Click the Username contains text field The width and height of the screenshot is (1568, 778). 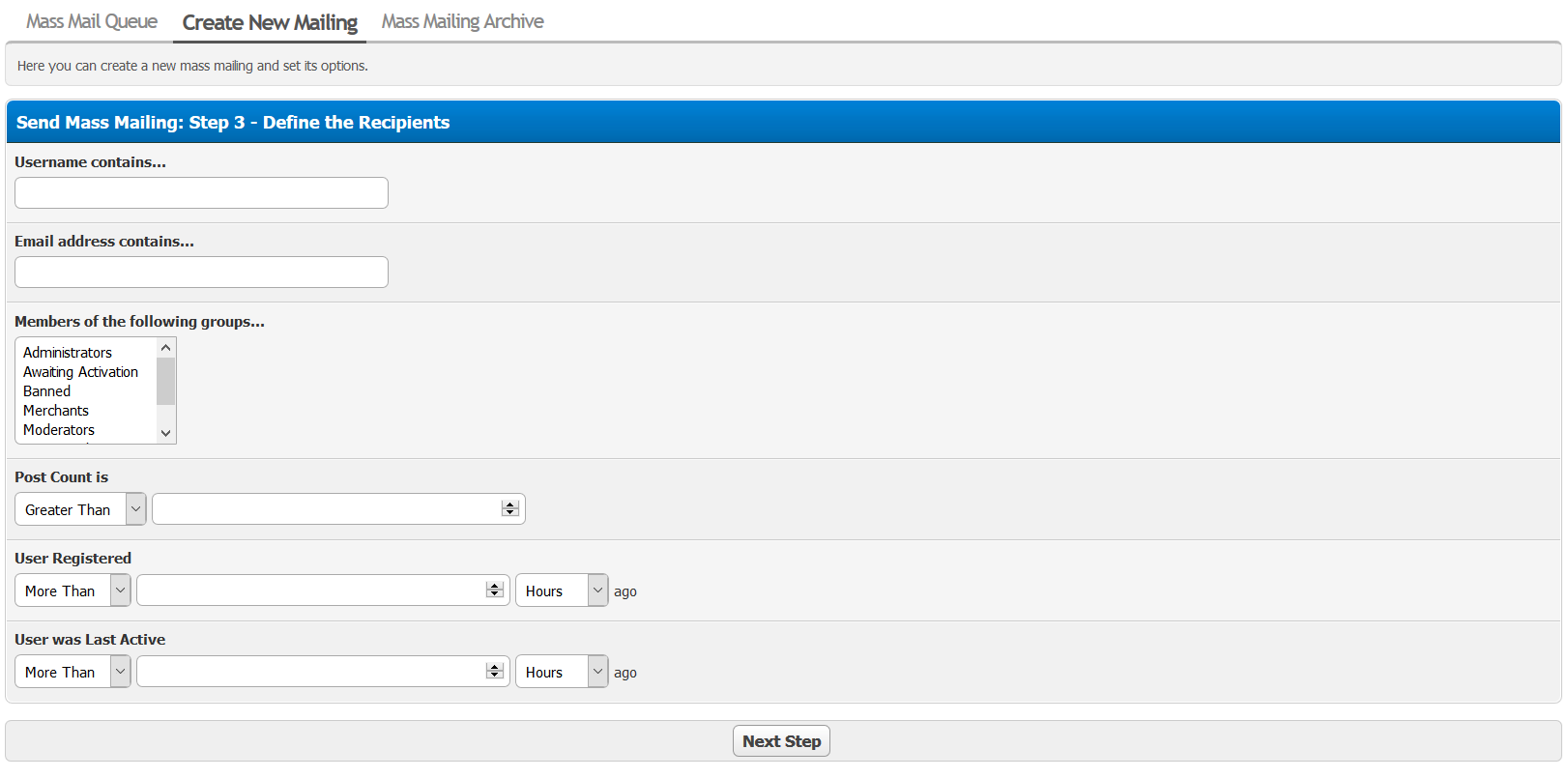(x=201, y=192)
